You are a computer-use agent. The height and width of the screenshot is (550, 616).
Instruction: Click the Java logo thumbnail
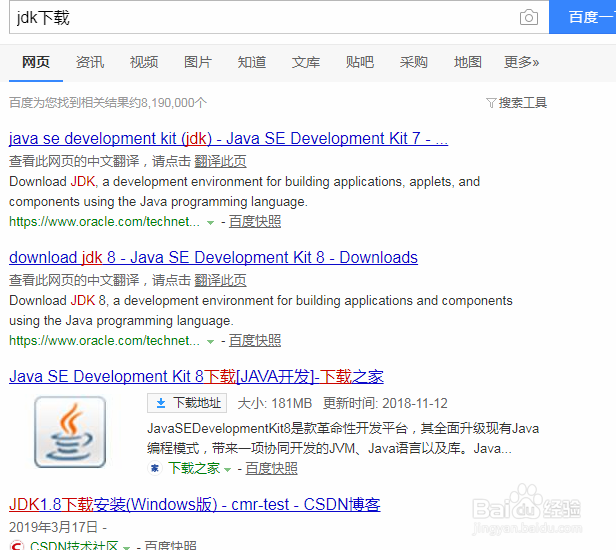pos(70,432)
